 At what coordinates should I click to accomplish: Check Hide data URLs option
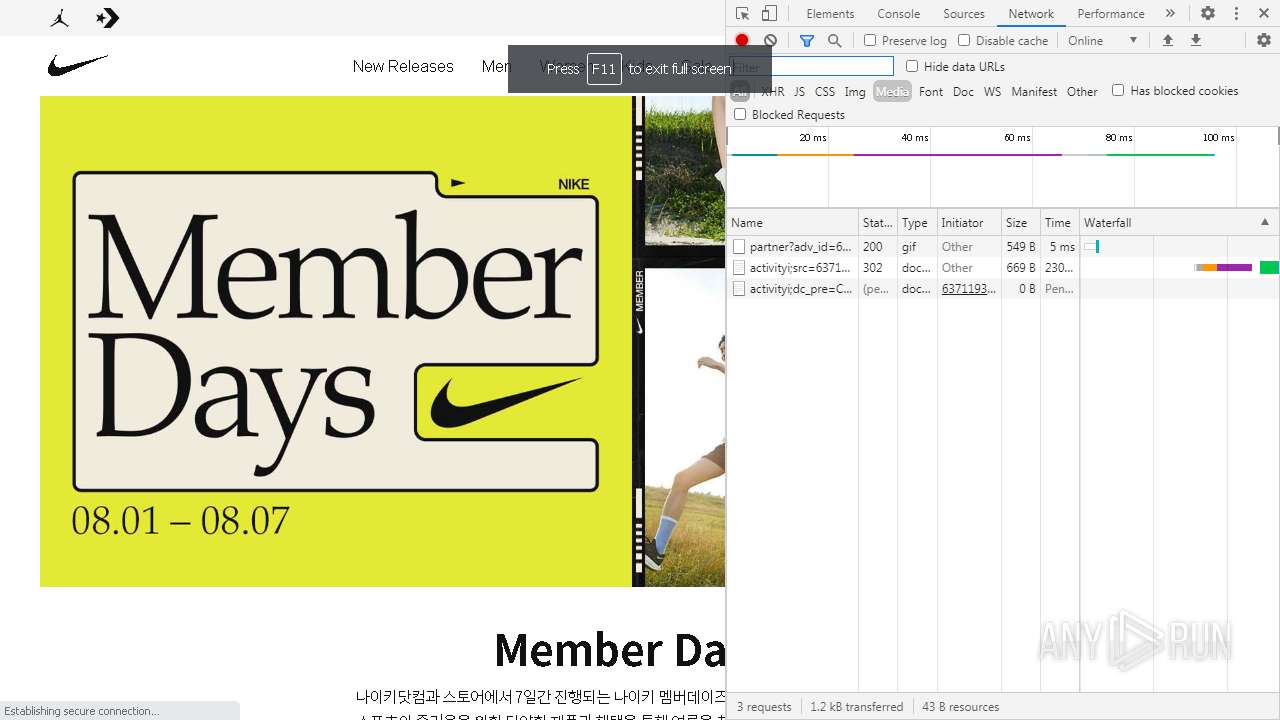912,66
